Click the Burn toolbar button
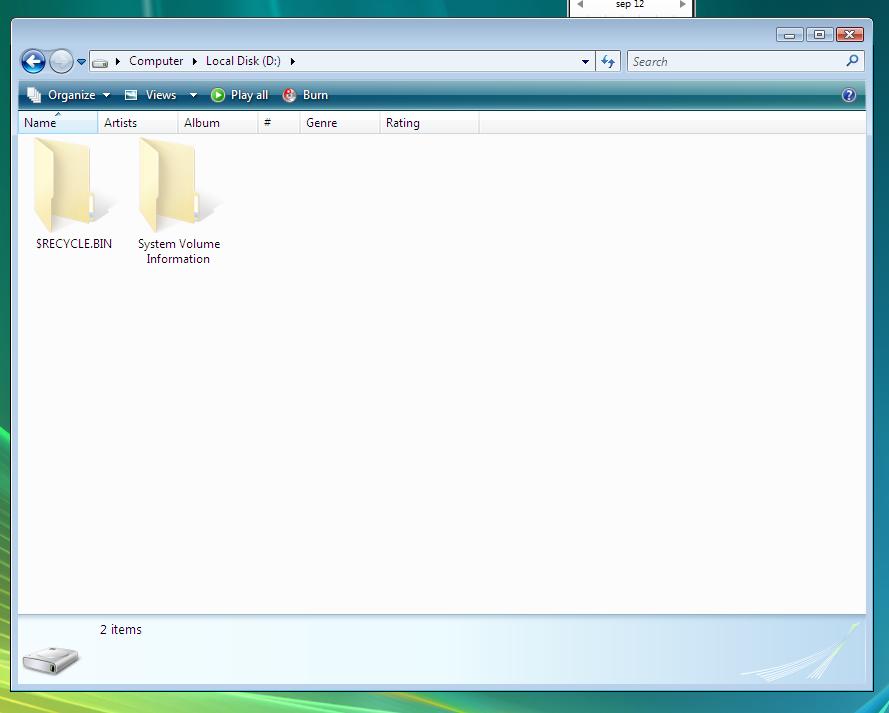The height and width of the screenshot is (713, 889). (306, 95)
